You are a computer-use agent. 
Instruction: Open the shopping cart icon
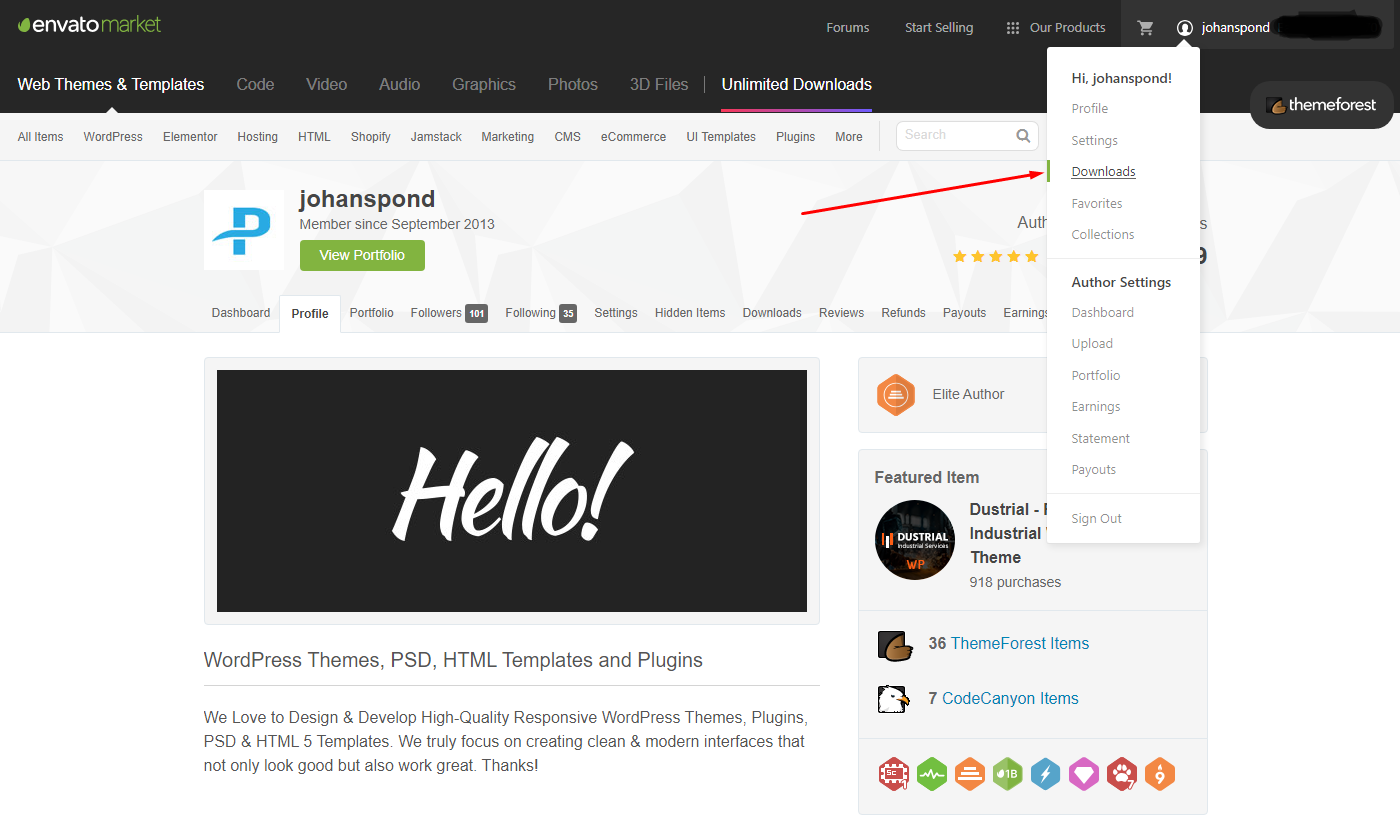pyautogui.click(x=1146, y=28)
